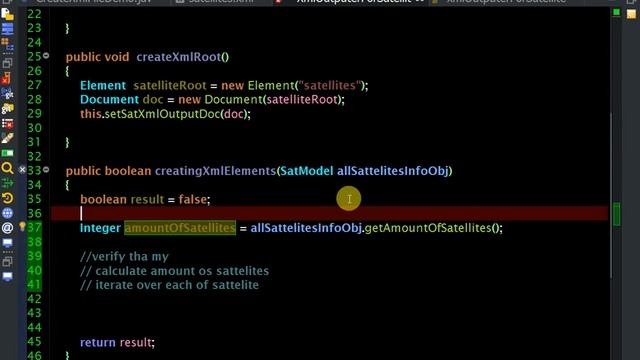Open the pencil Tasks view icon

[7, 138]
